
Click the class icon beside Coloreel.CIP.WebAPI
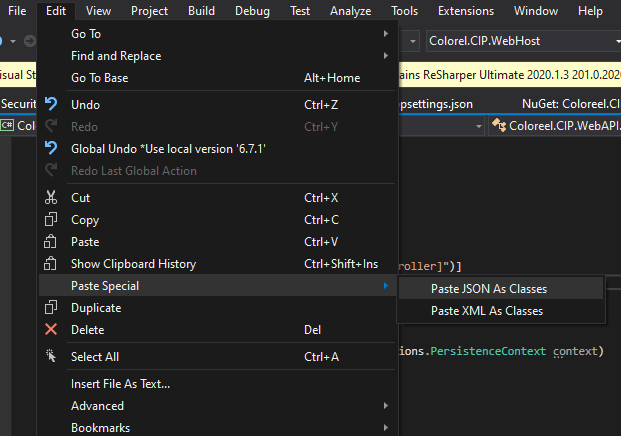click(x=499, y=126)
